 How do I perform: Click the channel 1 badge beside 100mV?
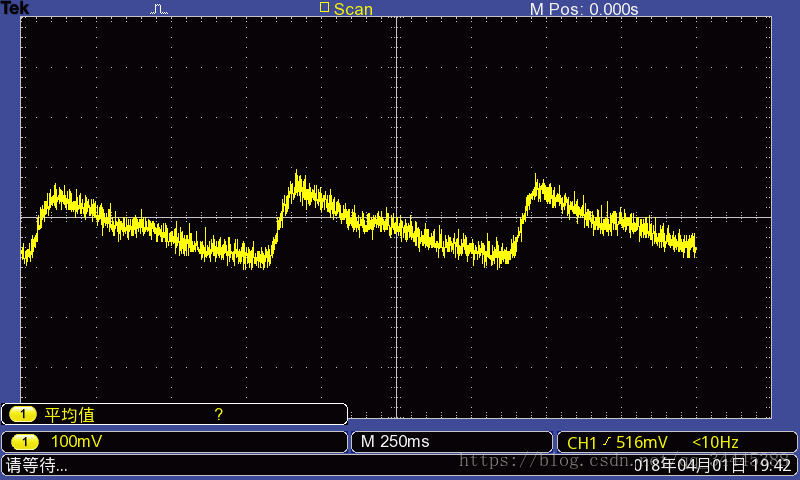pos(24,442)
